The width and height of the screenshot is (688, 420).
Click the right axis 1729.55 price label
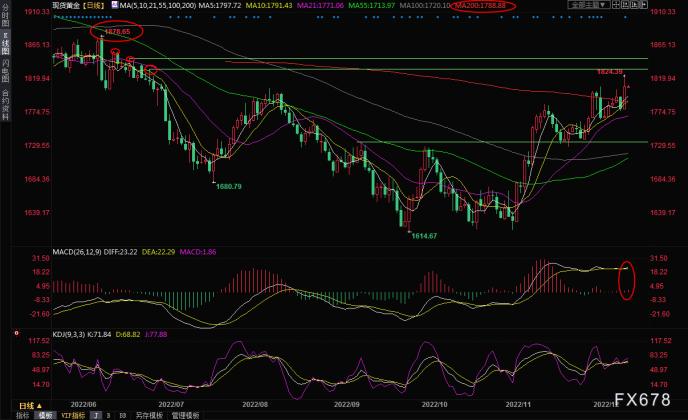663,145
